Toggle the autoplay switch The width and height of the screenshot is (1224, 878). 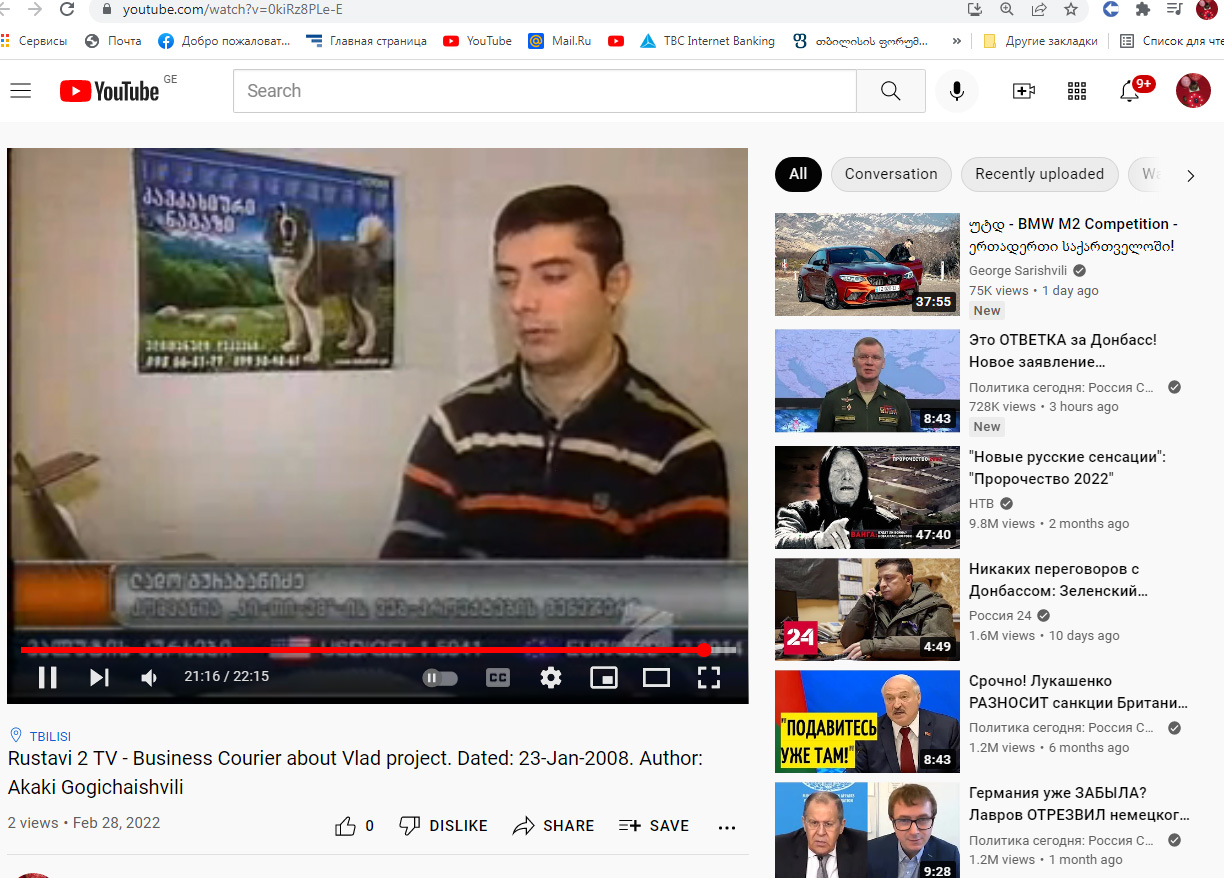click(x=440, y=677)
